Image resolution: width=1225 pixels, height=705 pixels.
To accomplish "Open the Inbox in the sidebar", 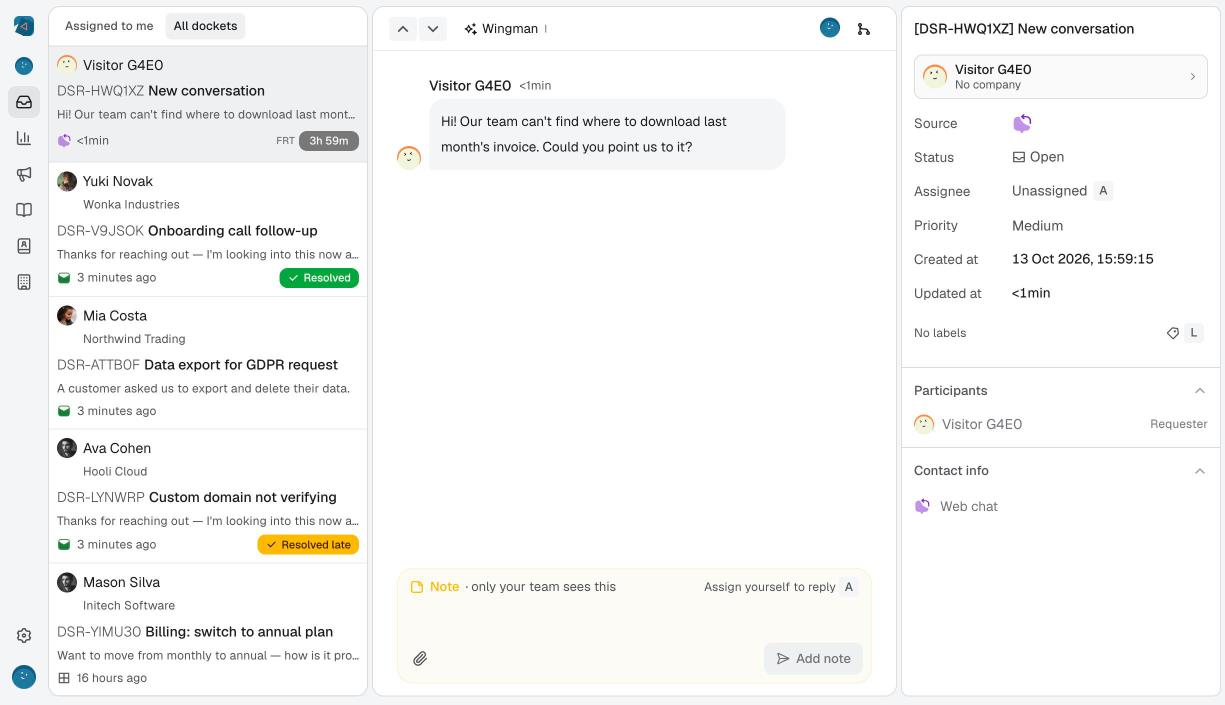I will tap(24, 102).
